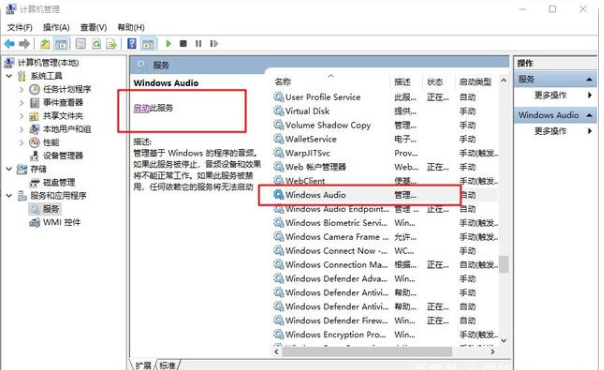Select 设备管理器 in the tree
The width and height of the screenshot is (604, 370).
click(x=63, y=156)
